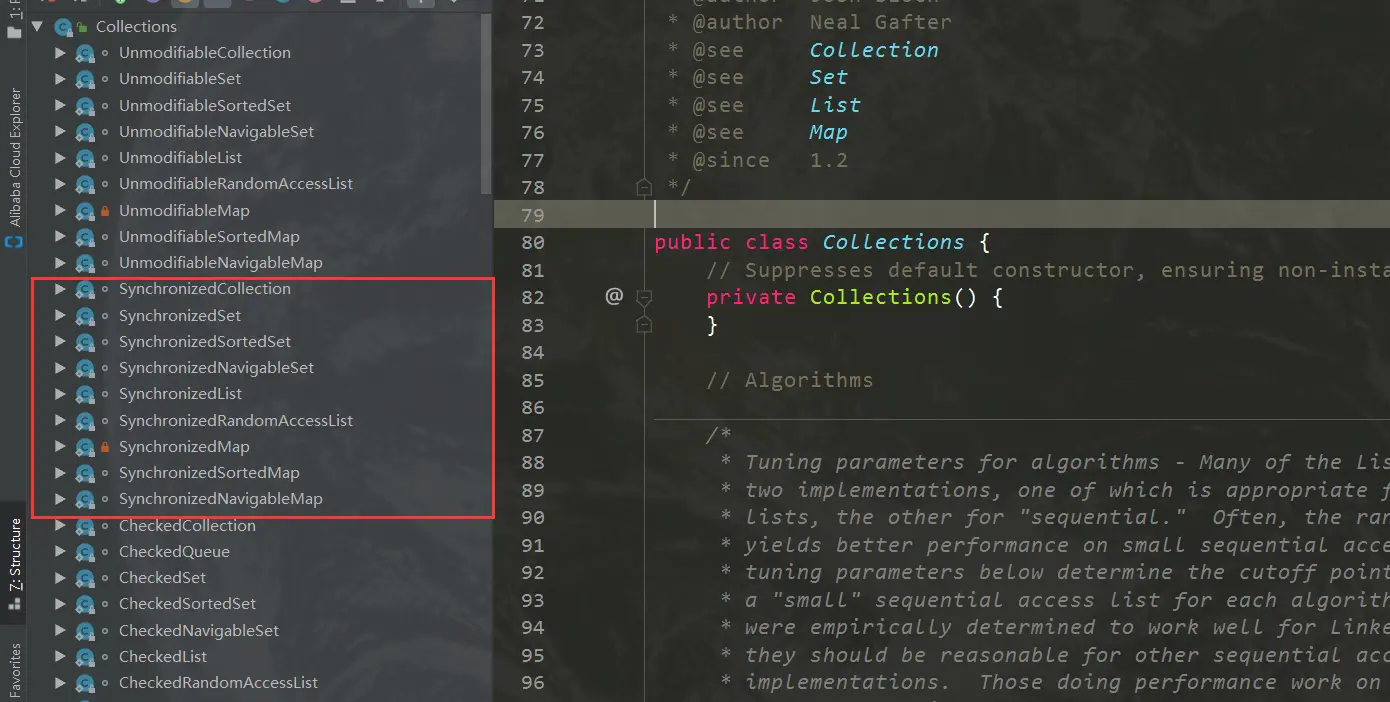Click the class icon of CheckedList

(x=86, y=657)
